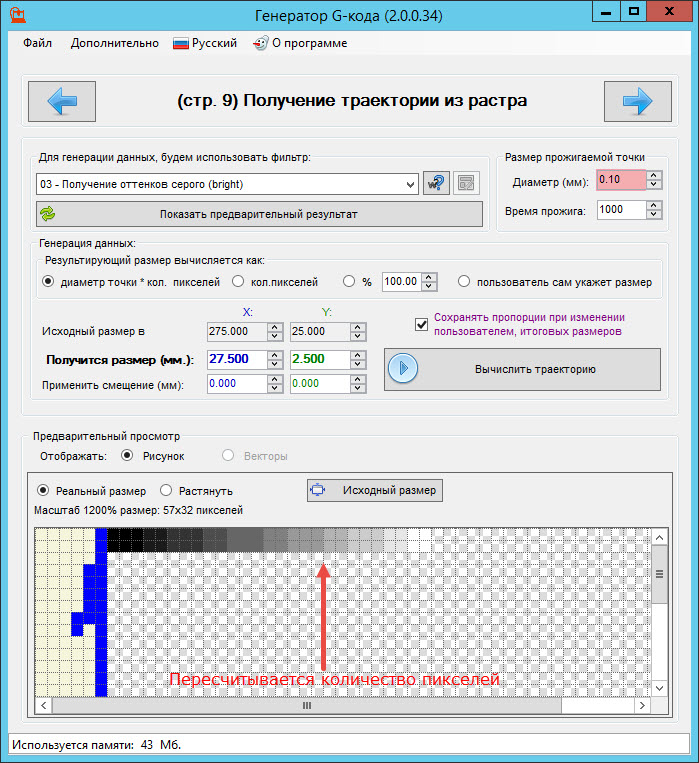
Task: Open filter help question-mark icon
Action: [436, 183]
